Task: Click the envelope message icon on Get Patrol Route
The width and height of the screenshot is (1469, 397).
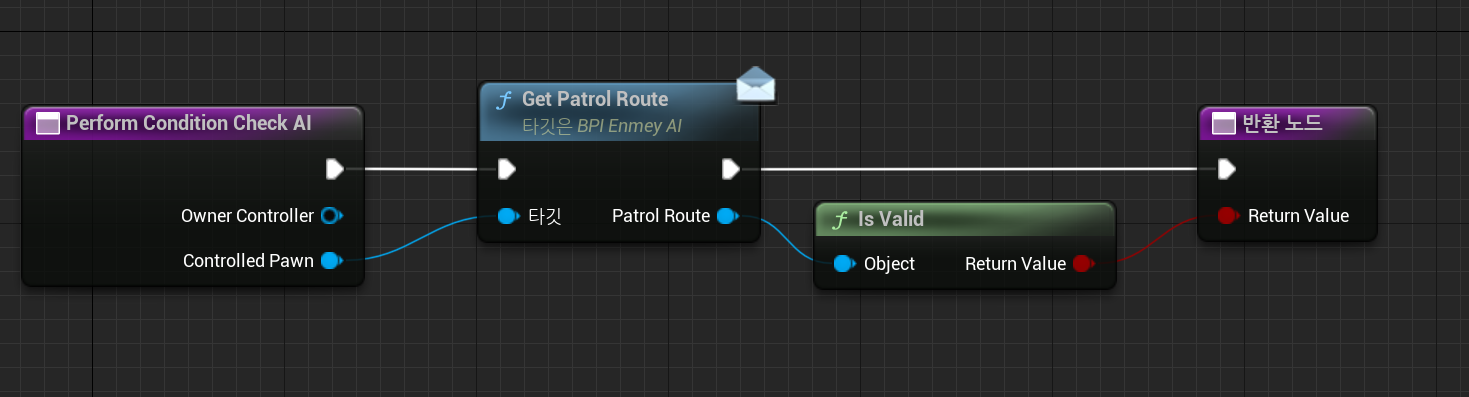Action: click(x=756, y=84)
